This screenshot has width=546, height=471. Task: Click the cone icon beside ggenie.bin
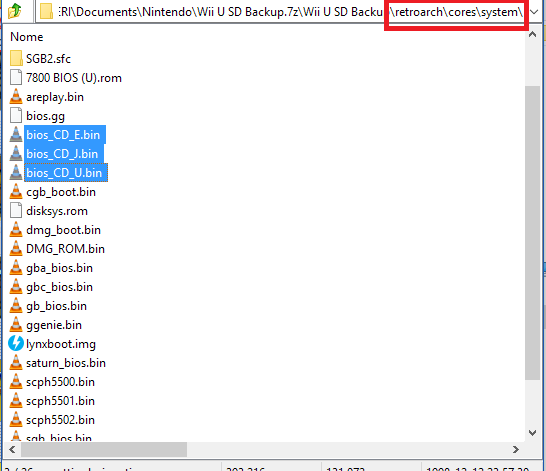tap(16, 324)
